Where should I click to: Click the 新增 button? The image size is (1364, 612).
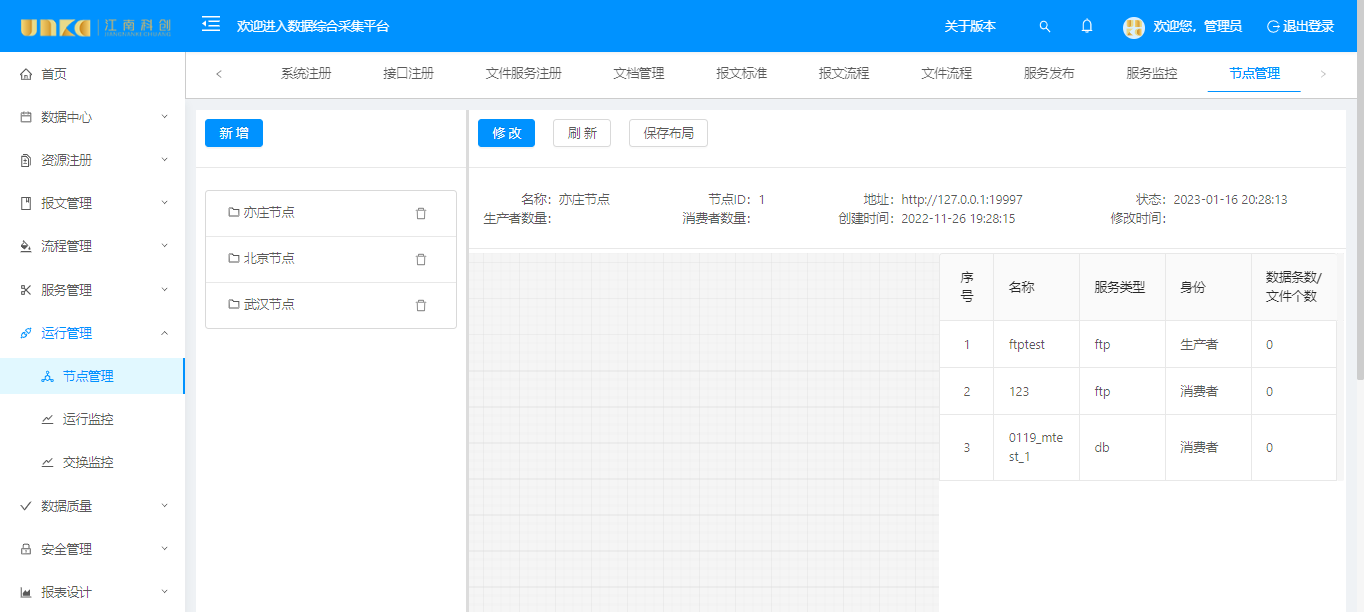click(234, 133)
